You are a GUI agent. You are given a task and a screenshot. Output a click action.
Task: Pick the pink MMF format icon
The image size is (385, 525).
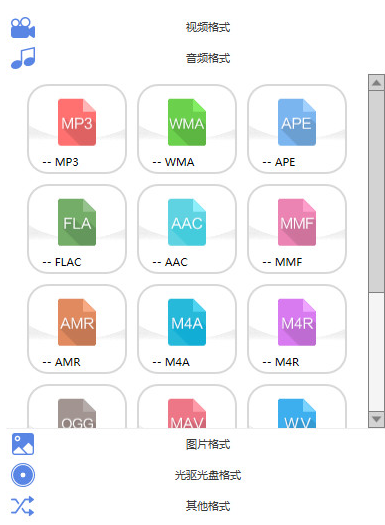tap(297, 222)
